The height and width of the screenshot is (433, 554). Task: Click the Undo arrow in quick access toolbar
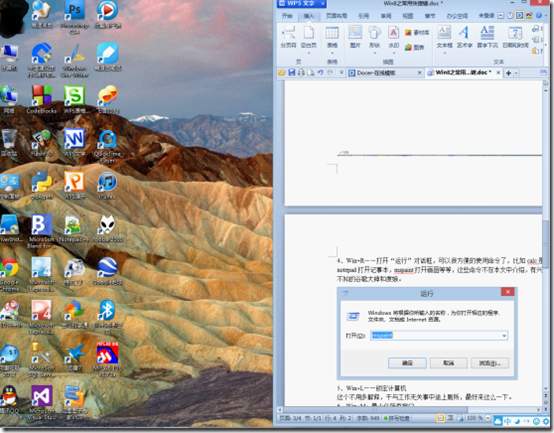coord(320,72)
